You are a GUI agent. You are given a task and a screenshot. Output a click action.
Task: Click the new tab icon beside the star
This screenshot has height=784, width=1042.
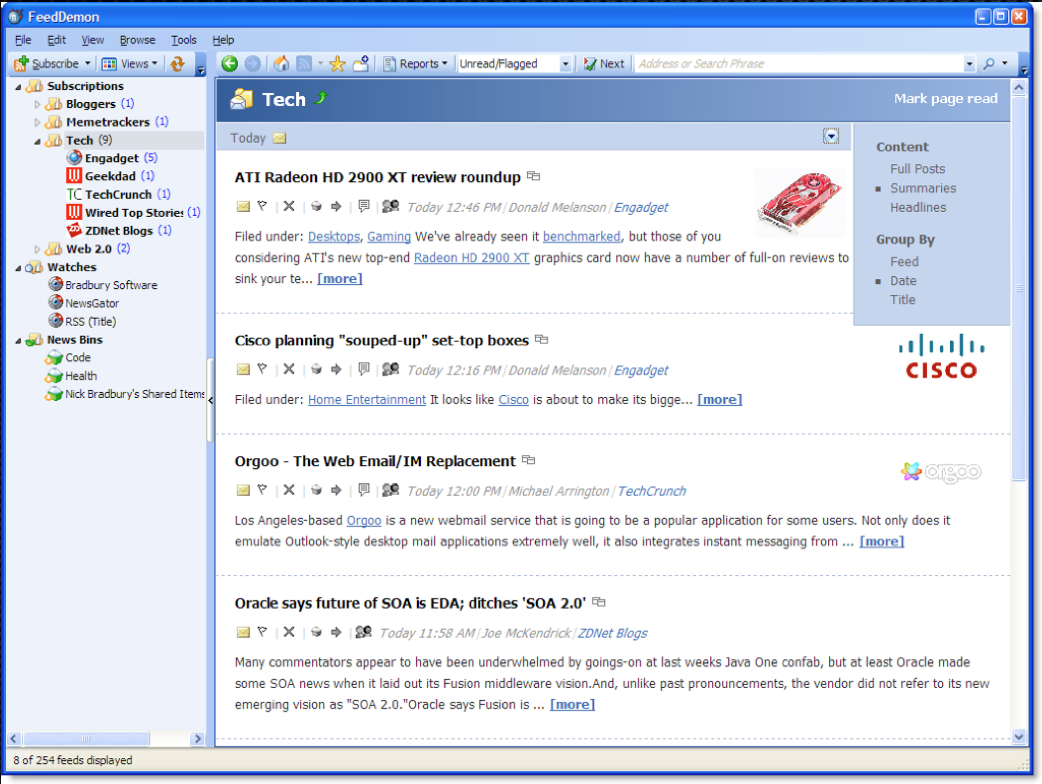(361, 64)
